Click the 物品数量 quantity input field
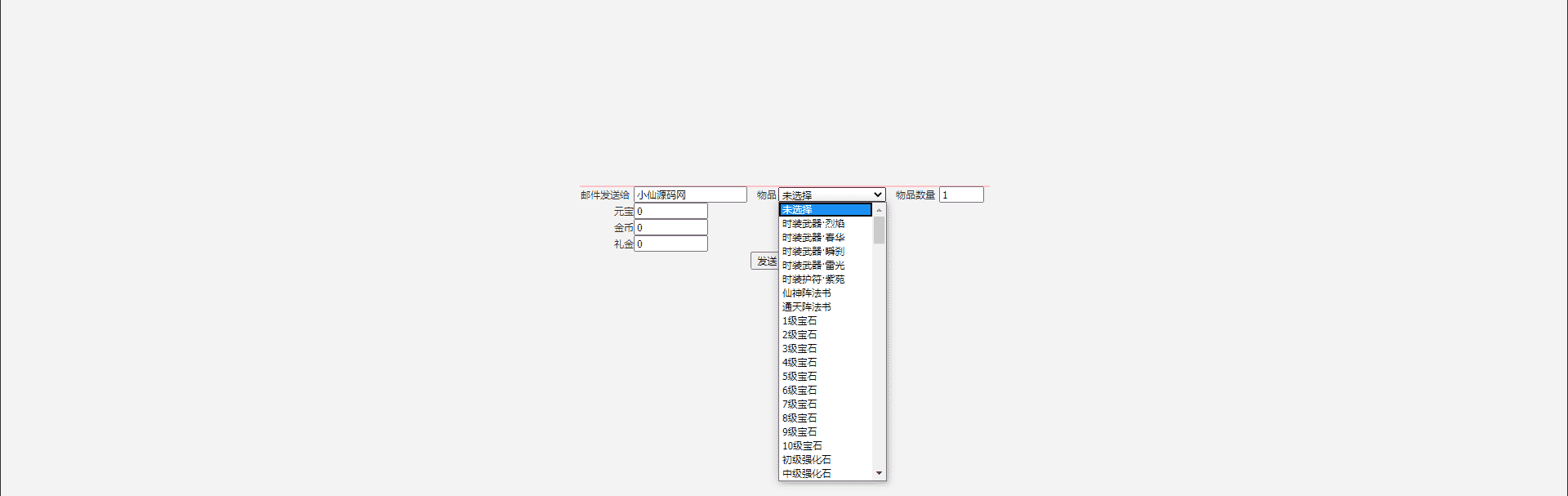1568x496 pixels. click(x=961, y=194)
